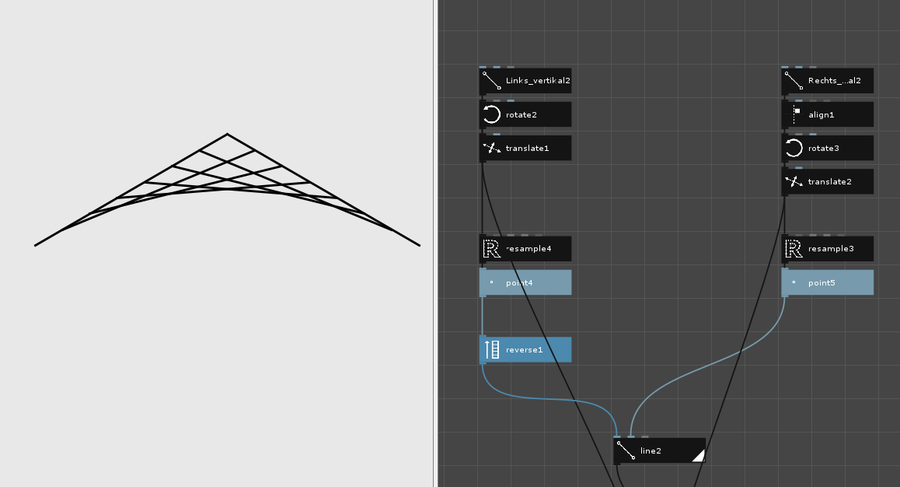Select the translate1 node label
Viewport: 900px width, 487px height.
coord(527,148)
